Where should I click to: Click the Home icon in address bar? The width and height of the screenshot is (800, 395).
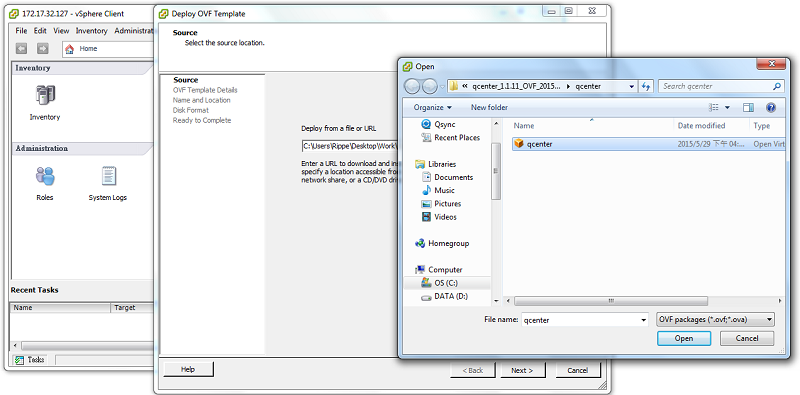click(x=70, y=49)
